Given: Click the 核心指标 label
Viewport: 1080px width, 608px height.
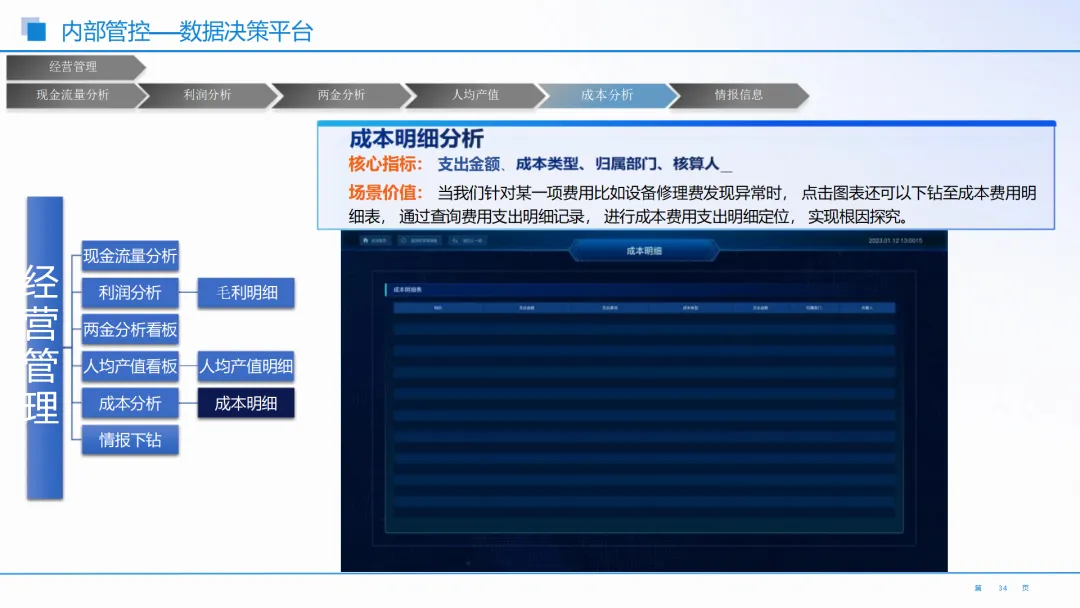Looking at the screenshot, I should (x=386, y=164).
